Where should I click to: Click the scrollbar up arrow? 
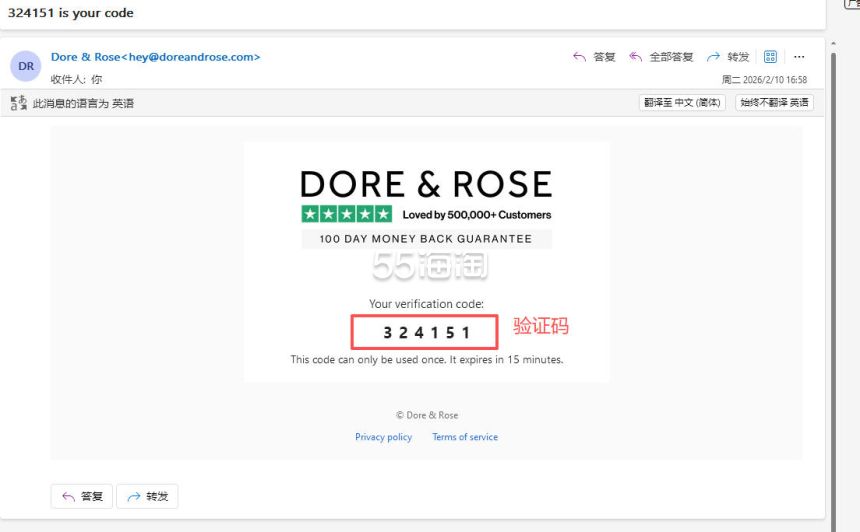(x=833, y=42)
